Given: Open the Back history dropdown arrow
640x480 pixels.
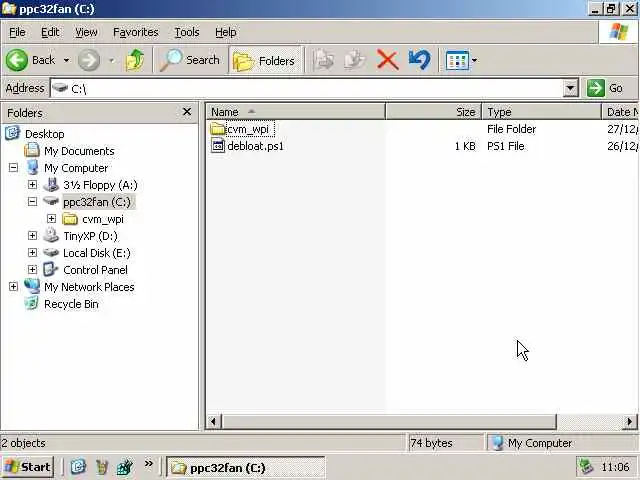Looking at the screenshot, I should (66, 60).
